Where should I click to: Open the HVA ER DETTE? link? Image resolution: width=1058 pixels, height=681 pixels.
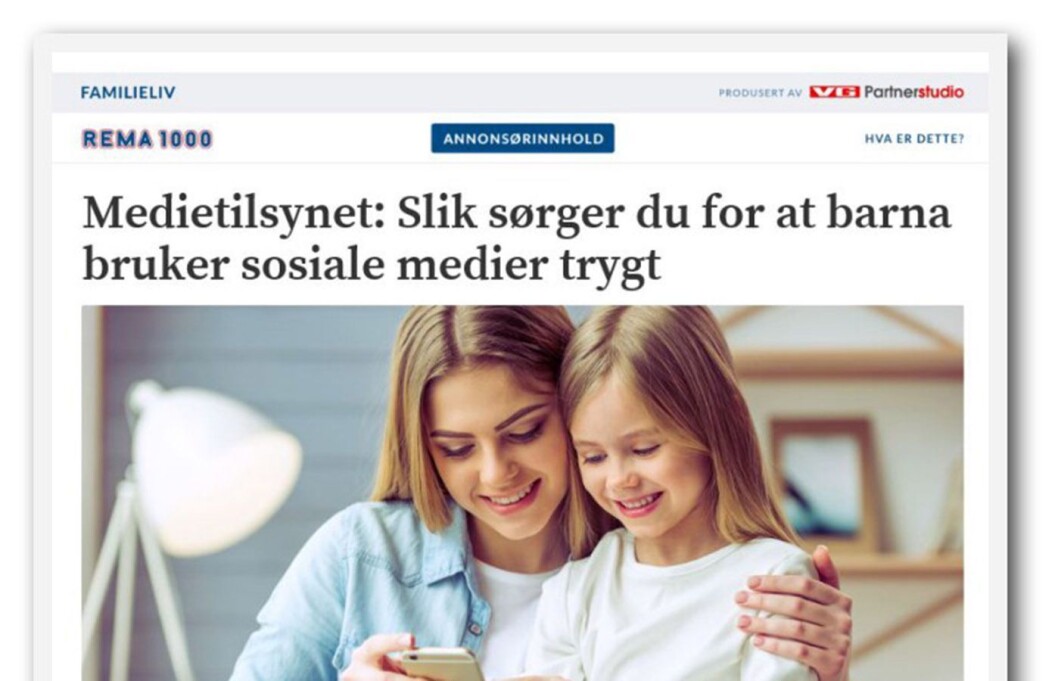(x=914, y=139)
